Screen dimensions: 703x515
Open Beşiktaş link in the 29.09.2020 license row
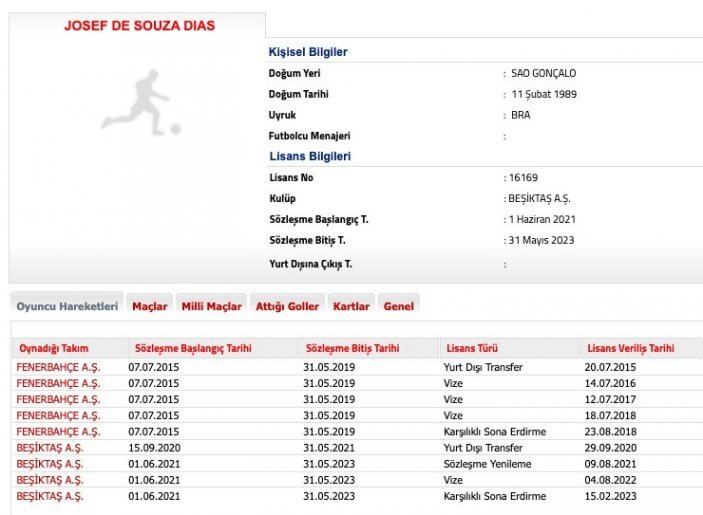(x=50, y=448)
